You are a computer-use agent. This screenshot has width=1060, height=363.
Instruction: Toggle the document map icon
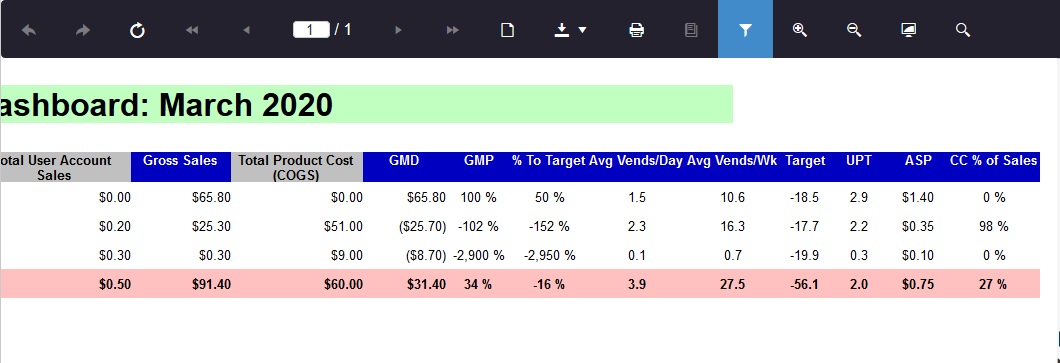coord(691,30)
